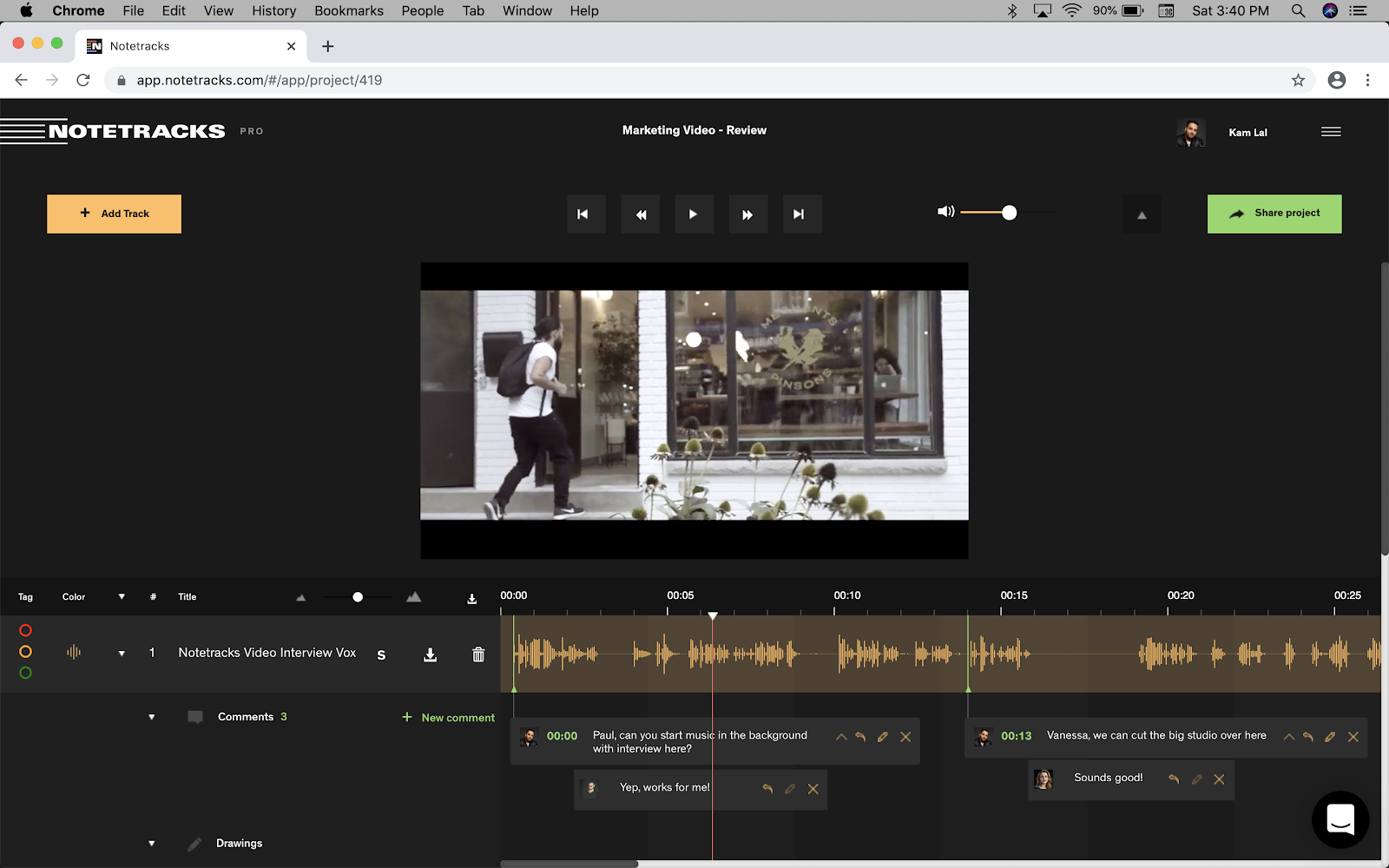Click the rewind button
1389x868 pixels.
[x=641, y=214]
